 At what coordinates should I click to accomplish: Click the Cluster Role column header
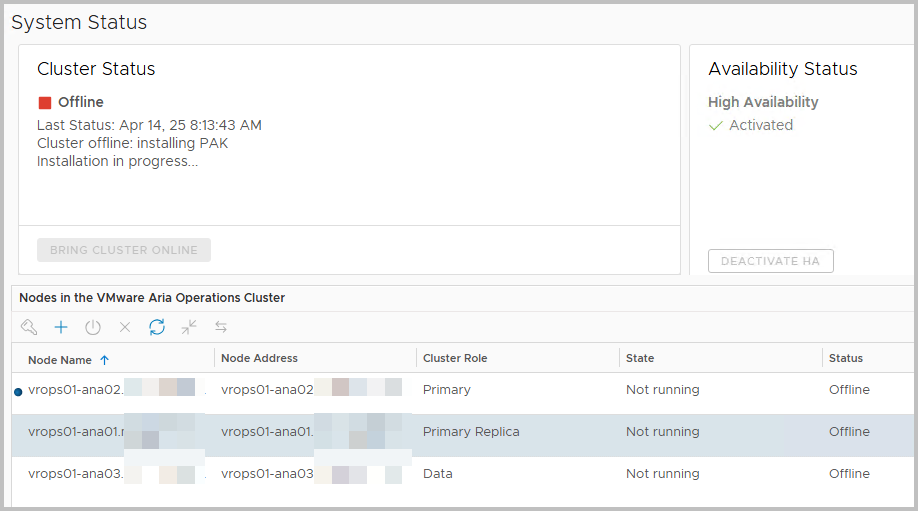[455, 358]
